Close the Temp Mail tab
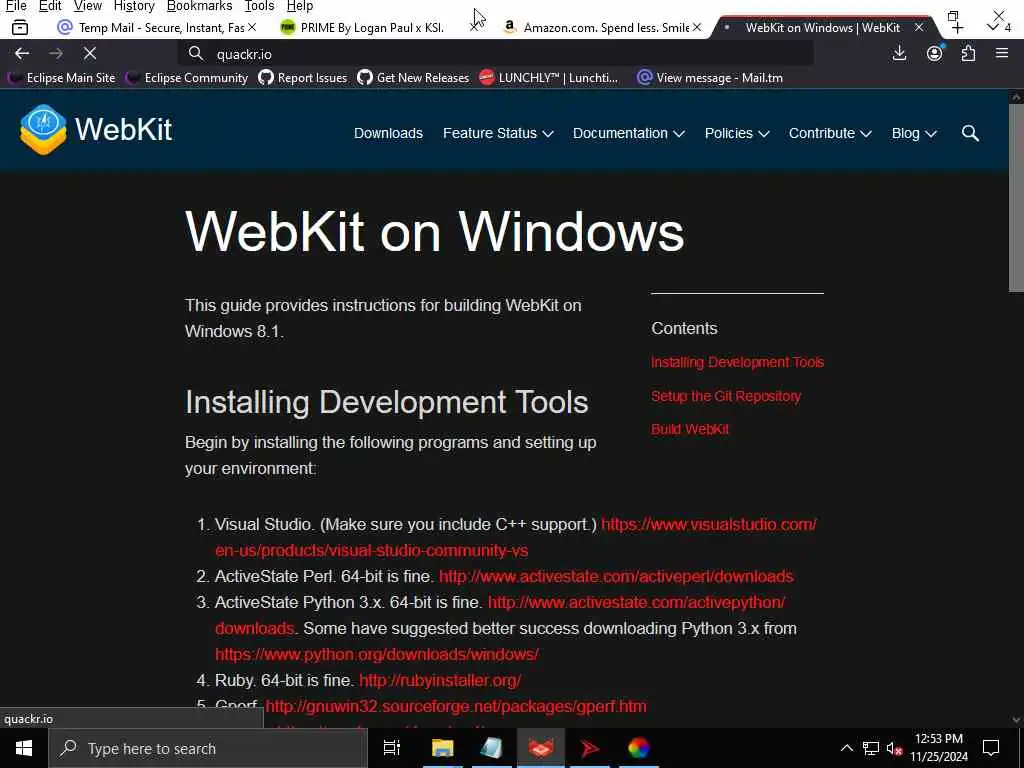 pyautogui.click(x=252, y=27)
